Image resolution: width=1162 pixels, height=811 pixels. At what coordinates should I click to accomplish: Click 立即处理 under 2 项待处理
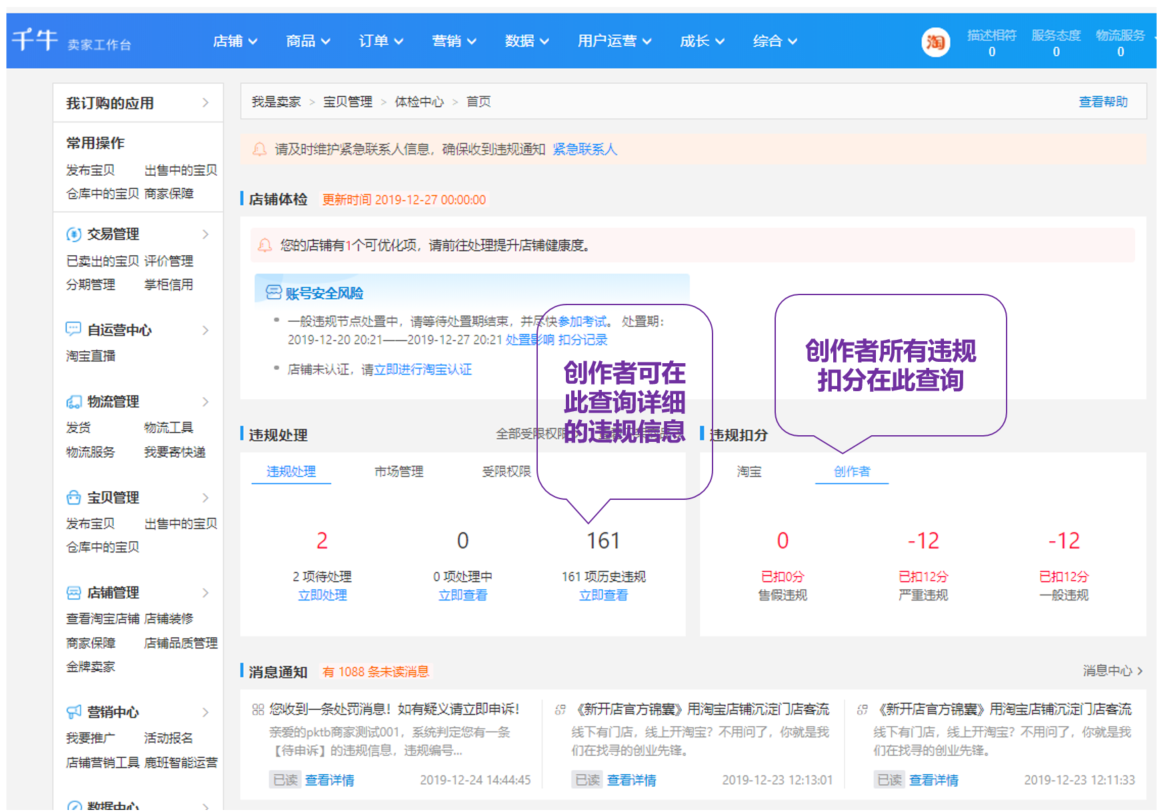pyautogui.click(x=322, y=595)
